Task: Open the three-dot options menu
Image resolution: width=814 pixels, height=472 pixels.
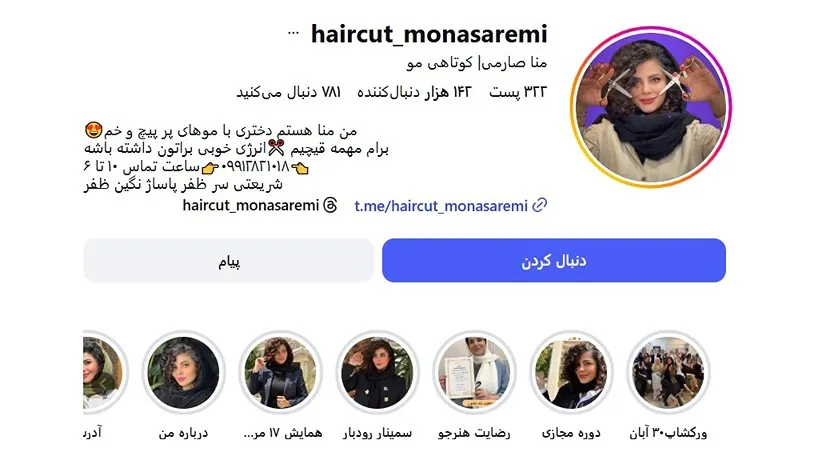Action: pyautogui.click(x=293, y=34)
